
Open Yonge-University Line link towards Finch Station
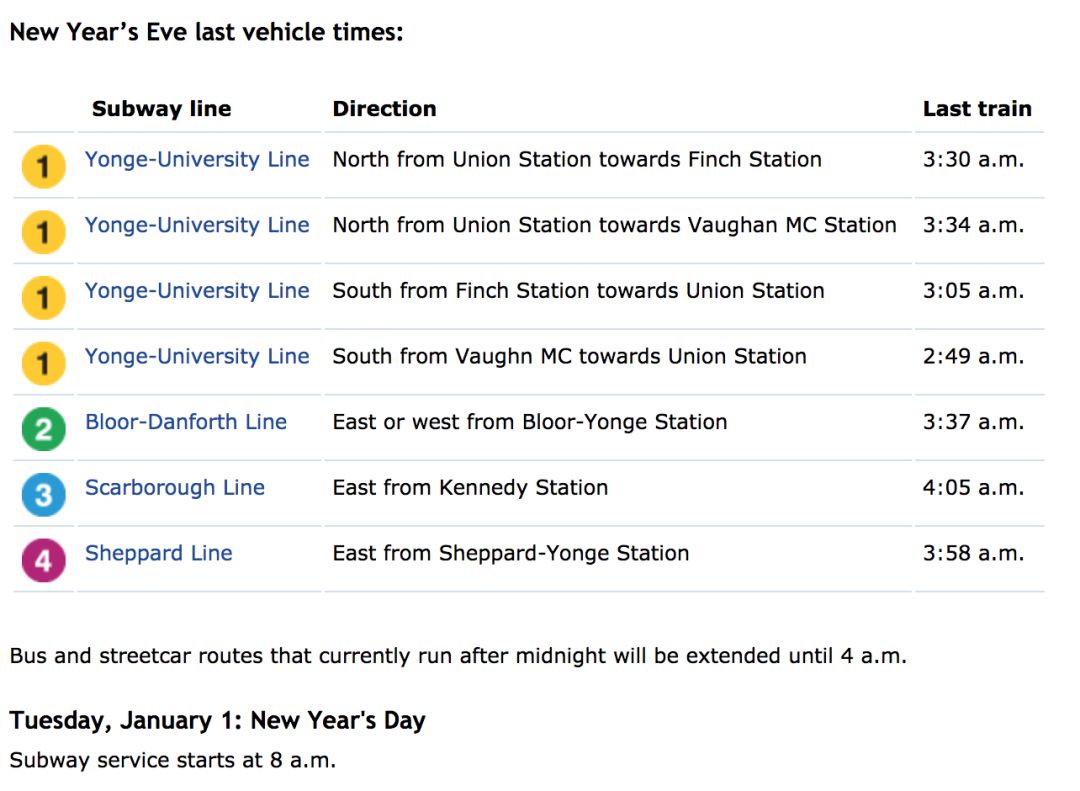(x=197, y=160)
